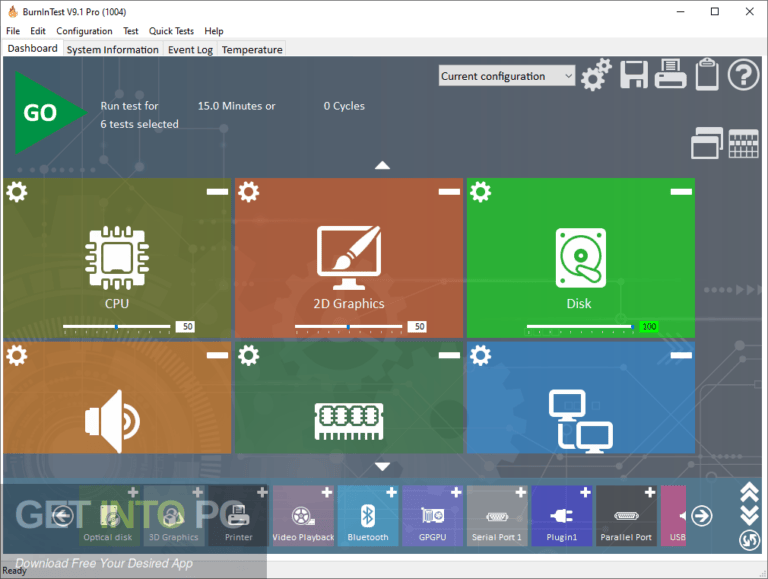The image size is (768, 579).
Task: Add the Video Playback test
Action: (x=327, y=492)
